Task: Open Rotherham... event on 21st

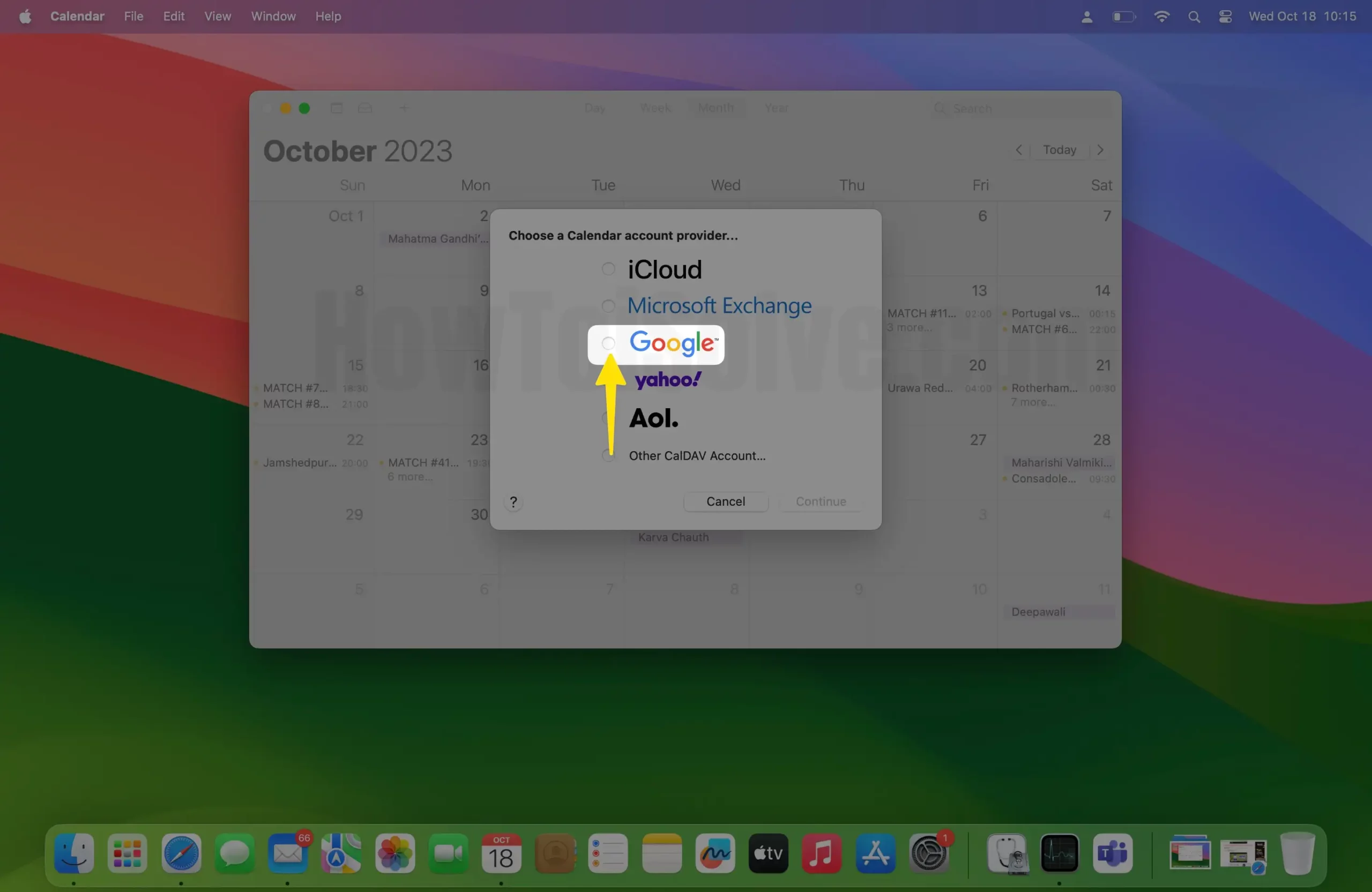Action: click(x=1060, y=388)
